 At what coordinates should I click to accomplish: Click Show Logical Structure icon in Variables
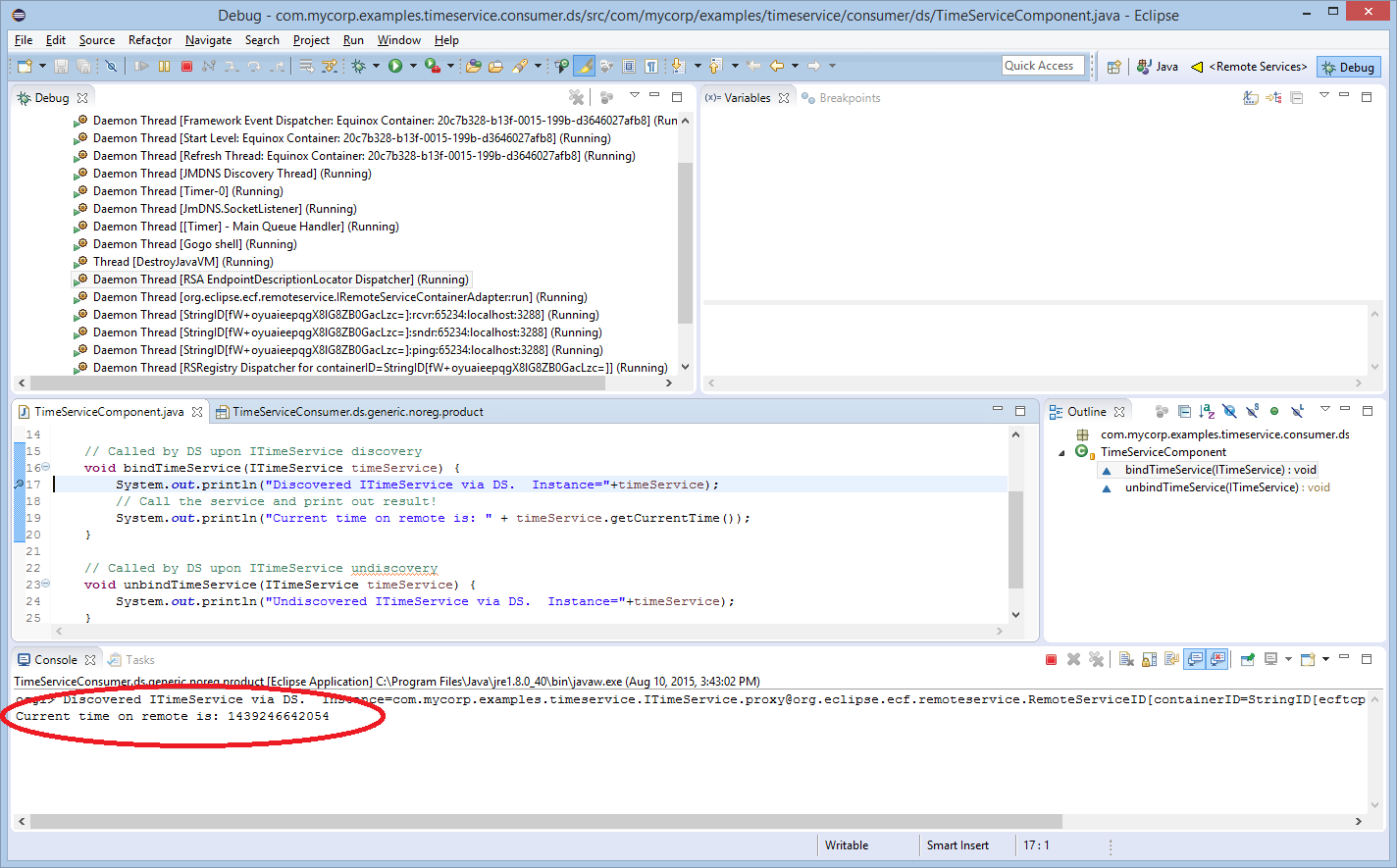[x=1273, y=98]
